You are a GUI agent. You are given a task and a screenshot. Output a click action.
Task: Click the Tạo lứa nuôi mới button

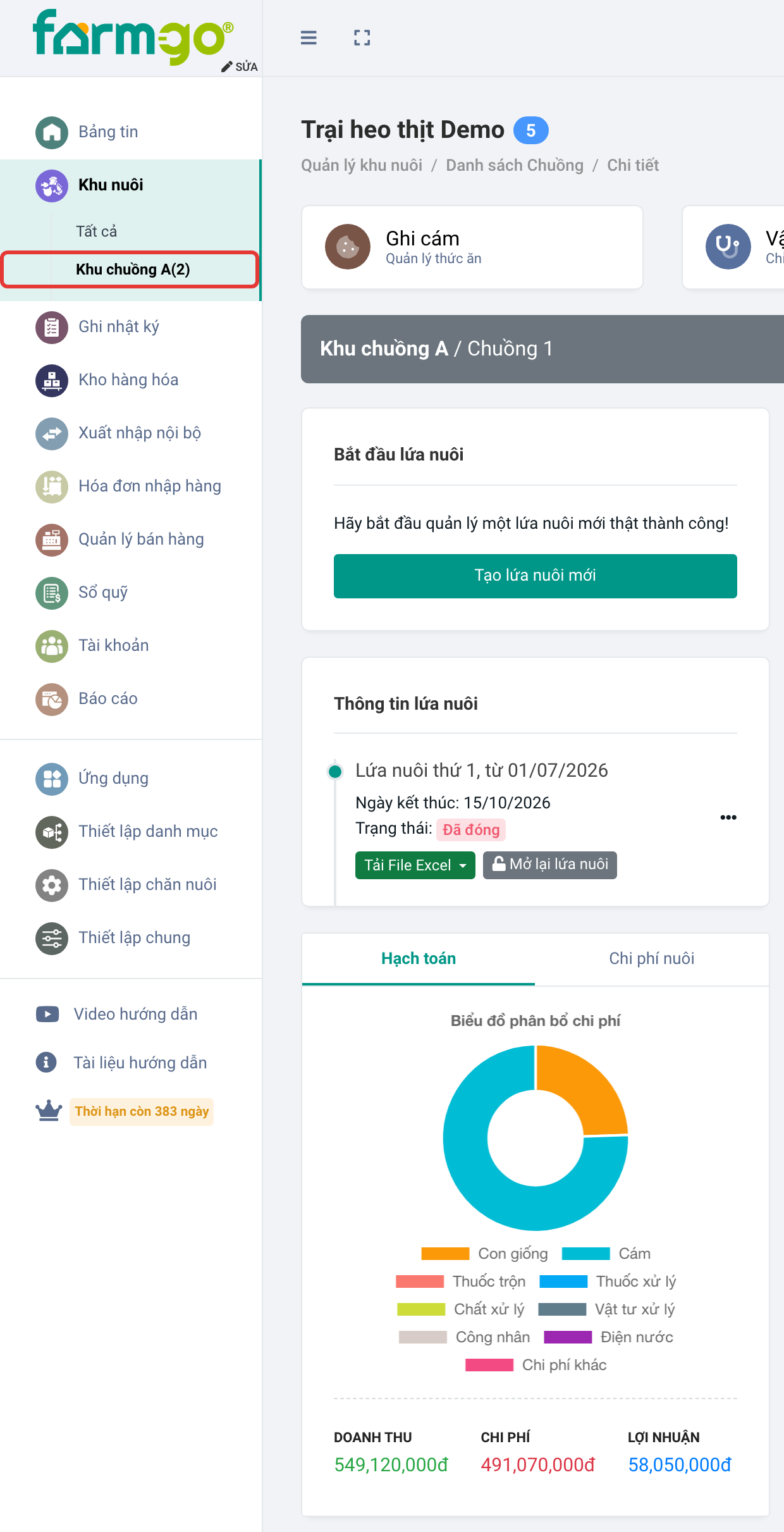click(x=535, y=576)
